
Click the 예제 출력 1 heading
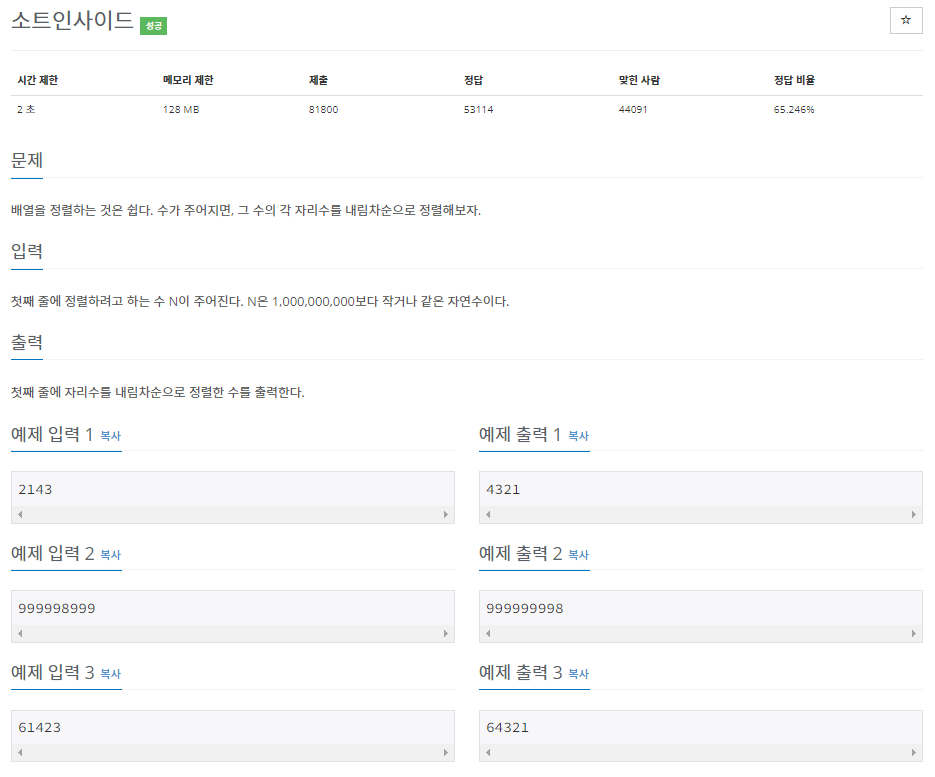click(520, 435)
